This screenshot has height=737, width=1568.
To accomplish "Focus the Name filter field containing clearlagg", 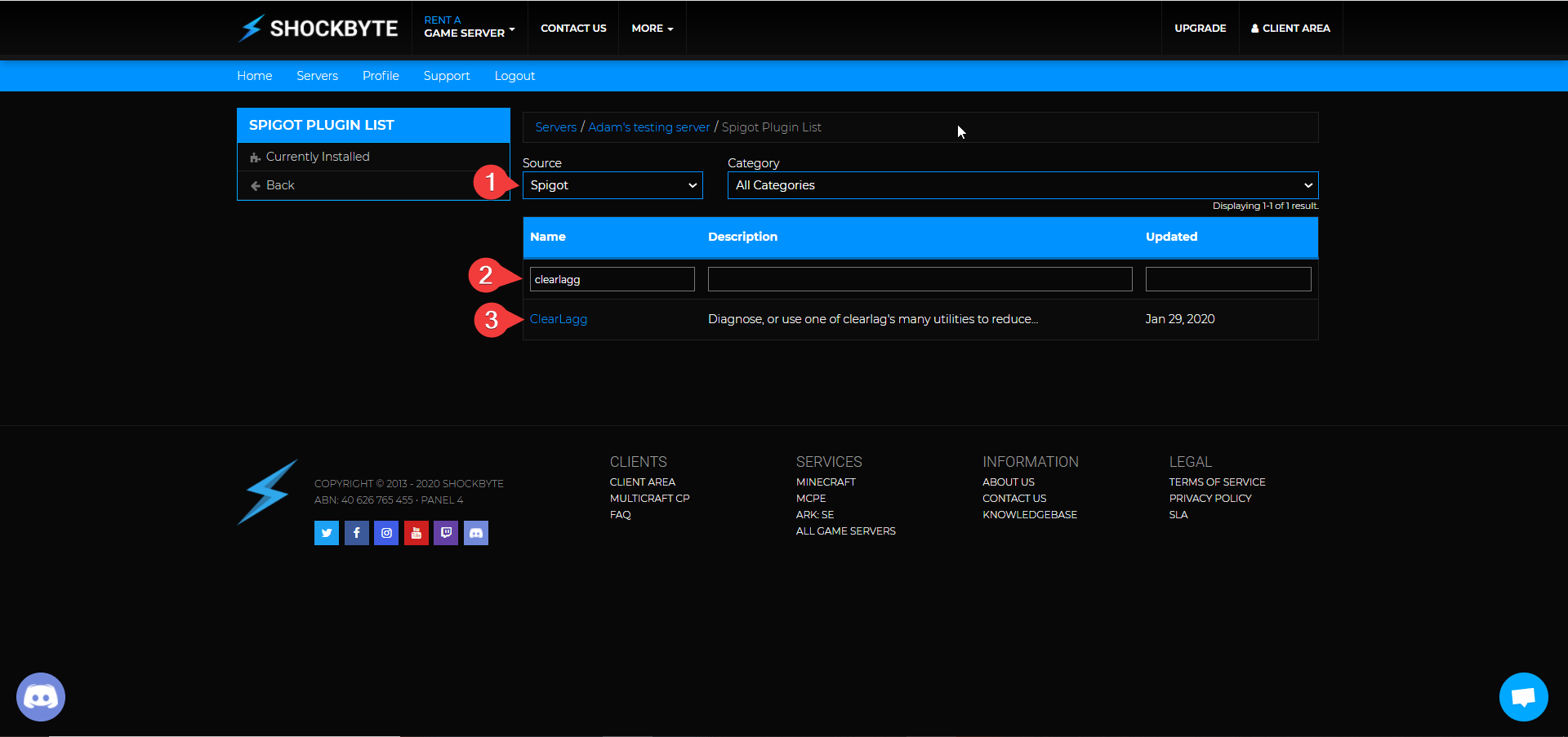I will click(x=612, y=279).
